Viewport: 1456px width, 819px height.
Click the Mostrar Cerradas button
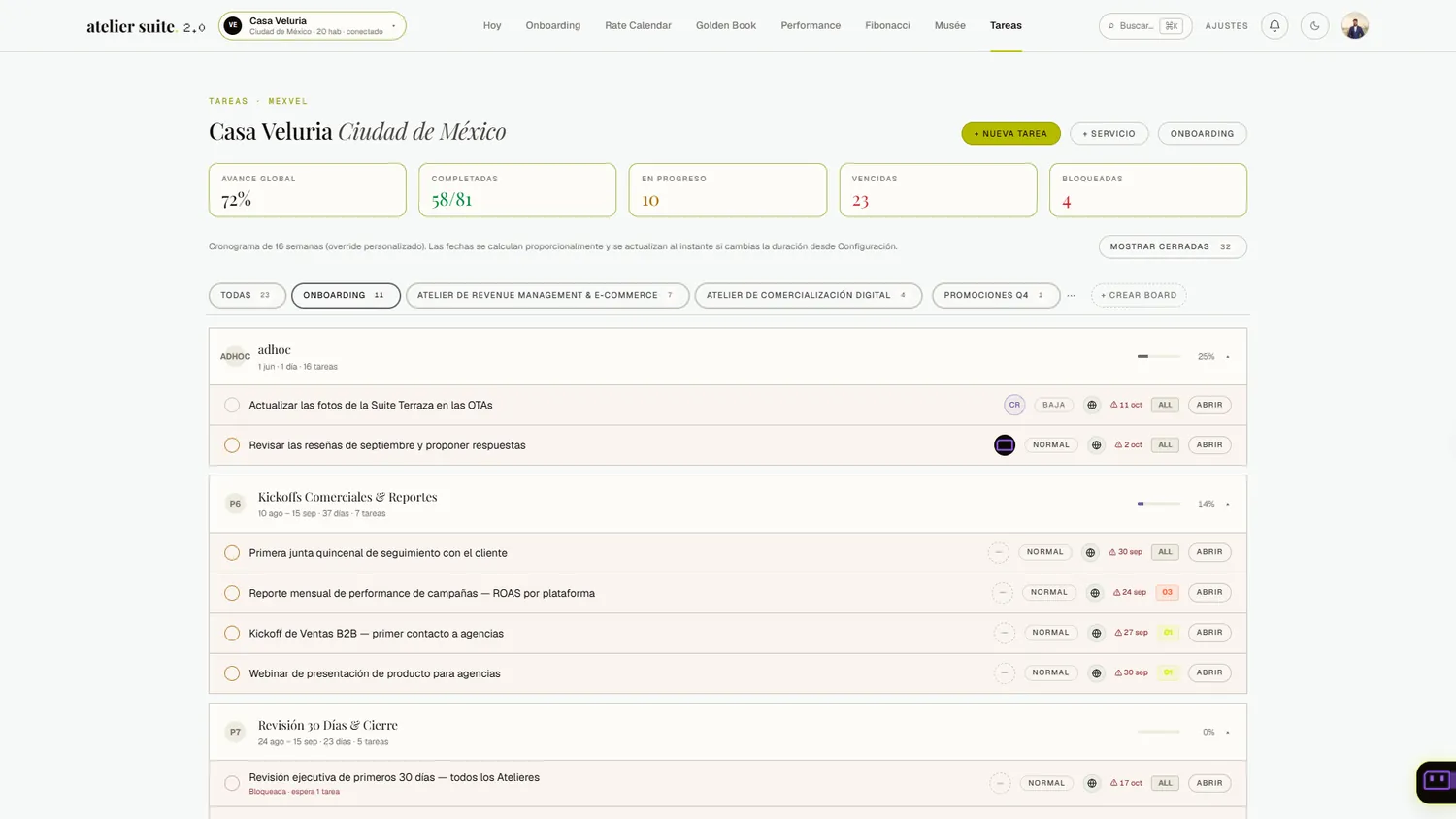[x=1173, y=246]
